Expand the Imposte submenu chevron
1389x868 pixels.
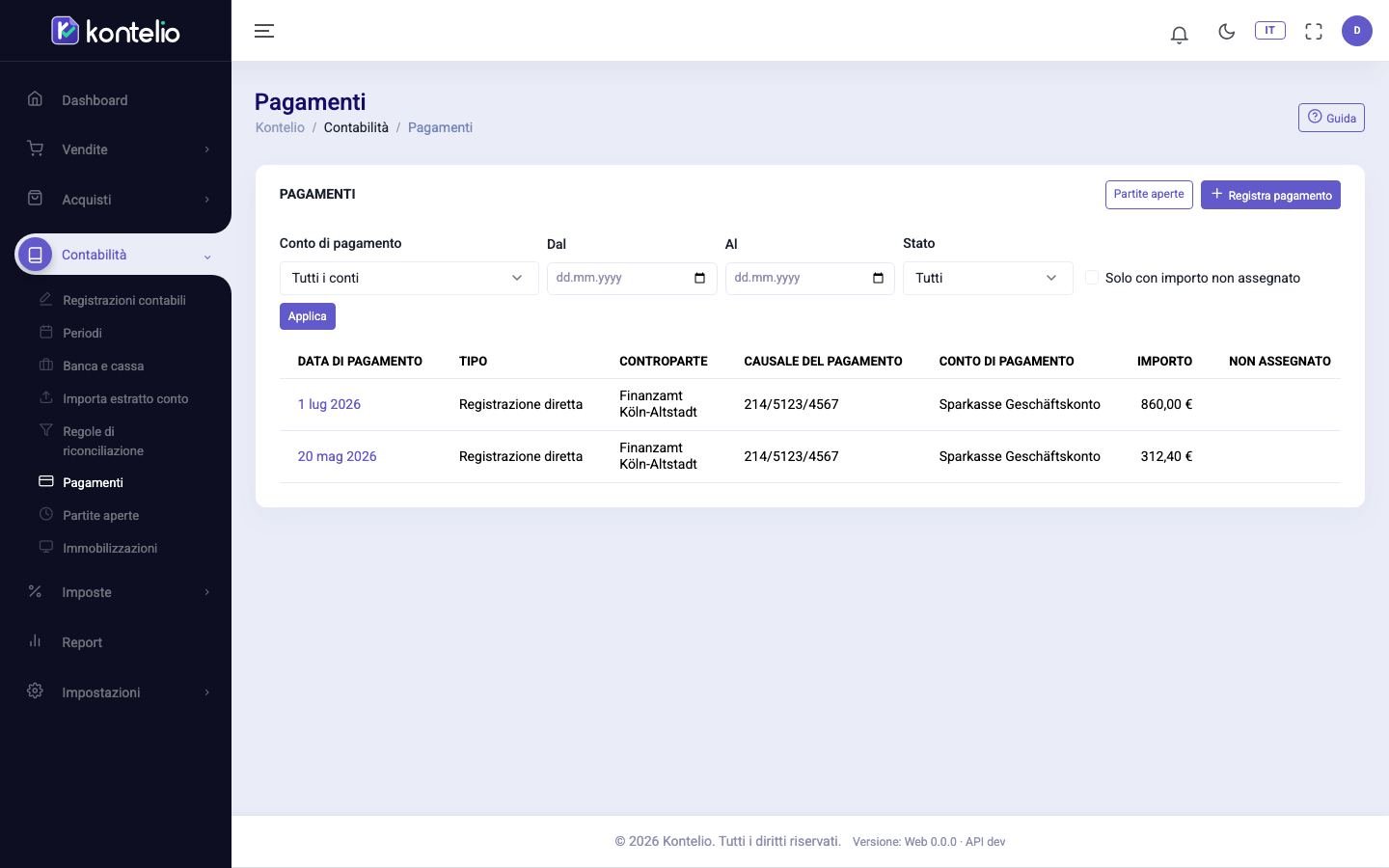pyautogui.click(x=206, y=592)
